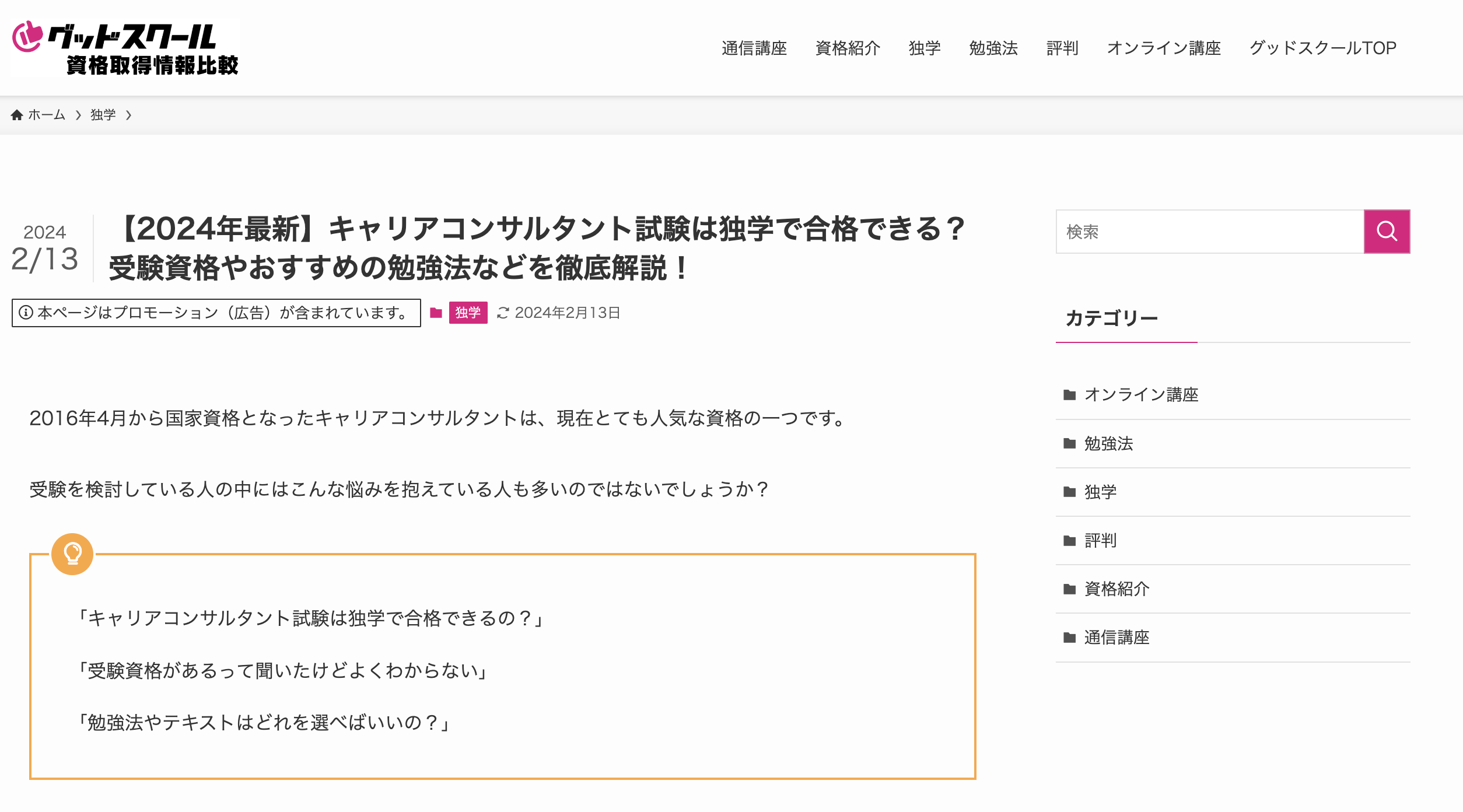Click the home icon in breadcrumb
Screen dimensions: 1463x812
click(x=17, y=115)
